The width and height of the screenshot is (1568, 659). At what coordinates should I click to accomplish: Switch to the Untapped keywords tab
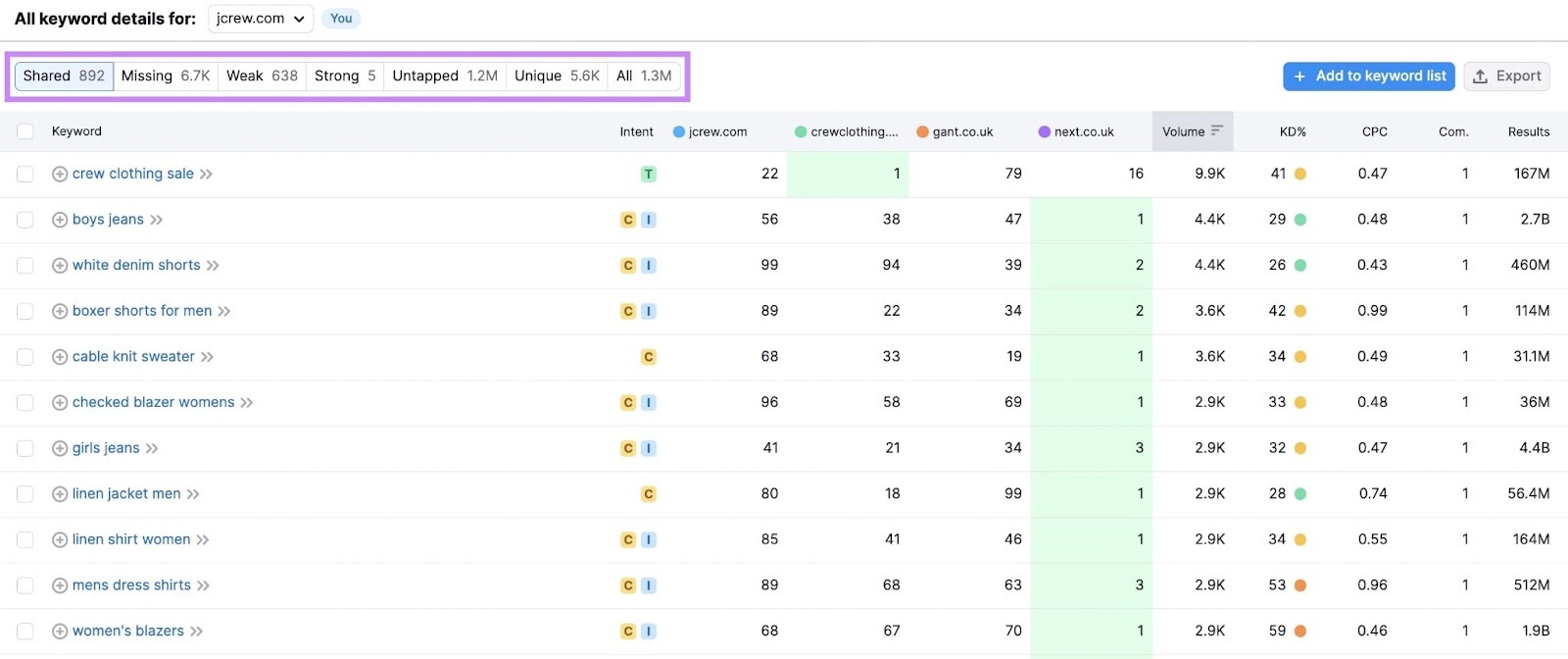[x=444, y=76]
